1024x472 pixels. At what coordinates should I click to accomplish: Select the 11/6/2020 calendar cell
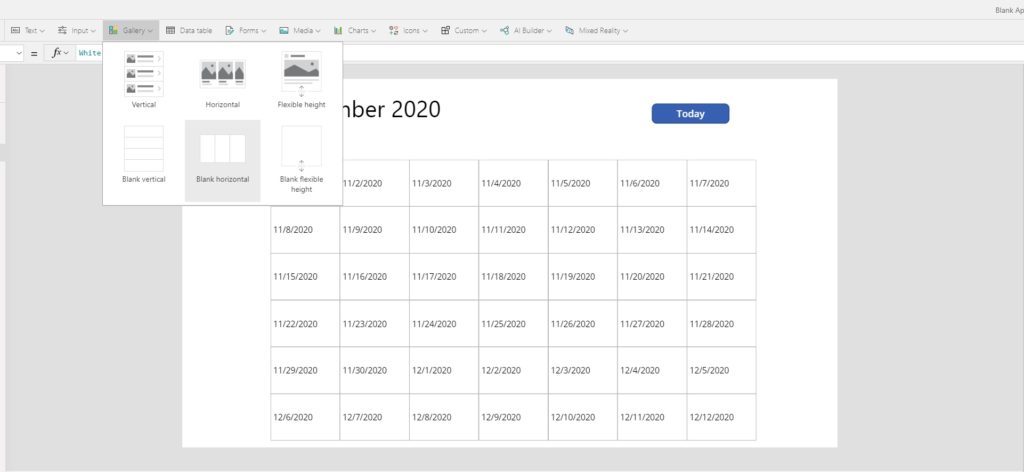(652, 183)
